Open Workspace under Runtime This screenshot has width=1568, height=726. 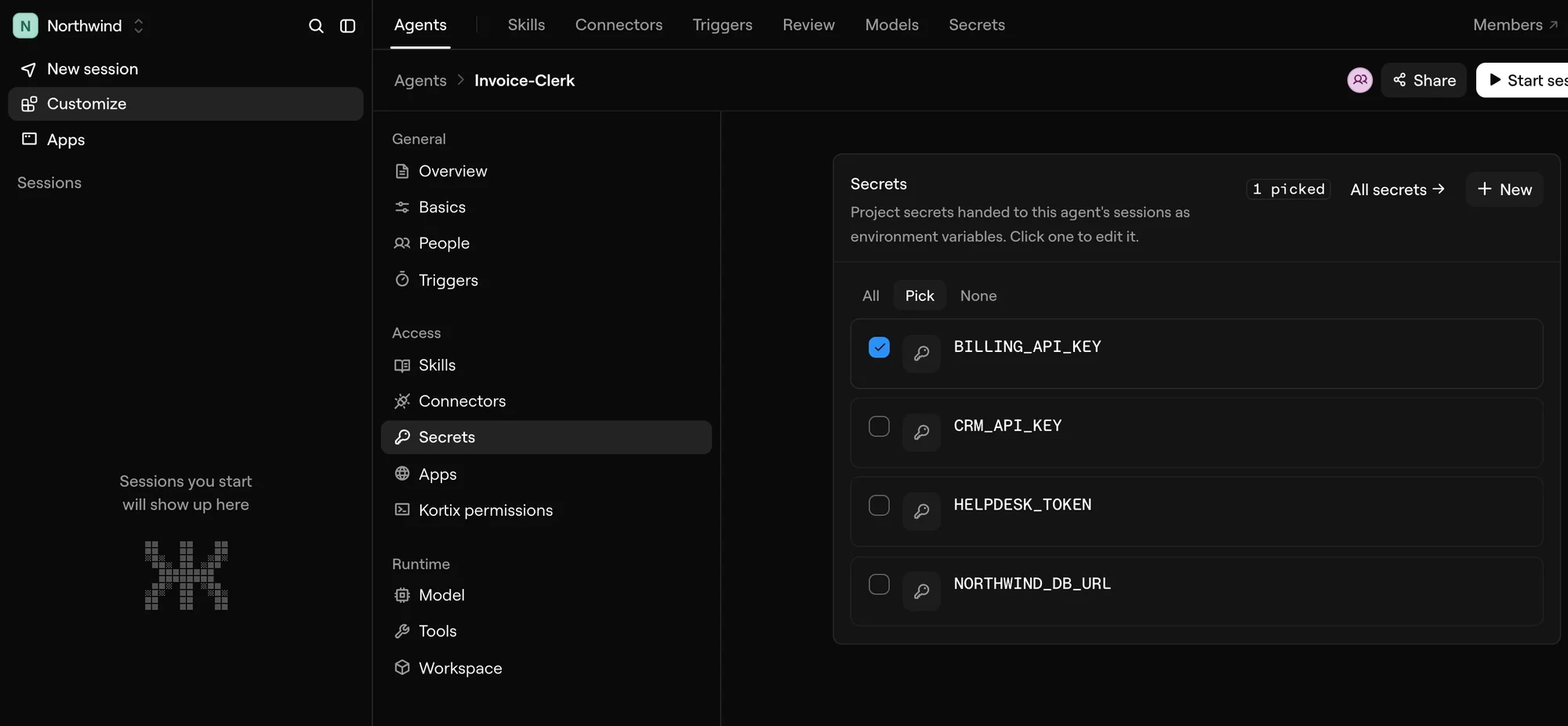[x=546, y=668]
